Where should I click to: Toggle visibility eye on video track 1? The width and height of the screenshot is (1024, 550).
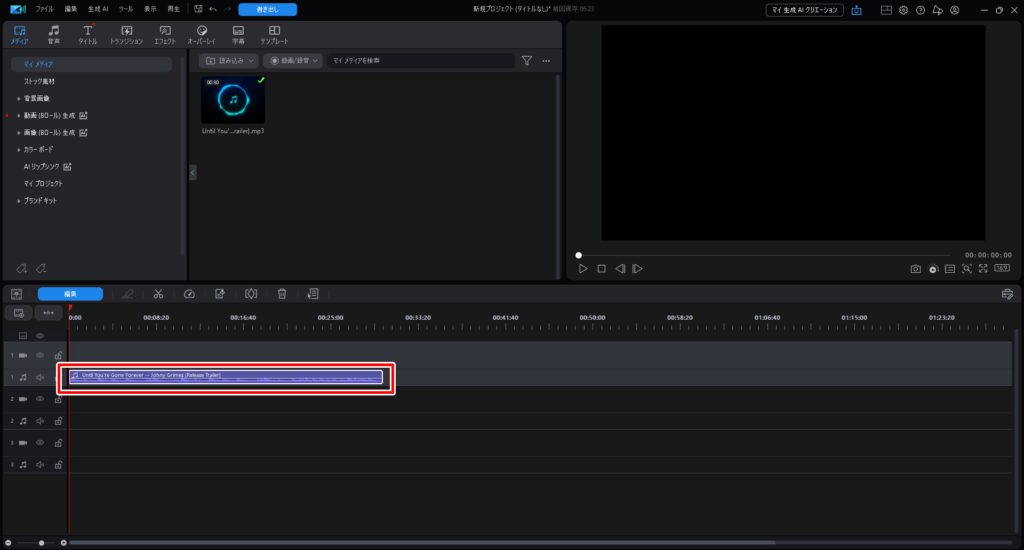pos(40,355)
